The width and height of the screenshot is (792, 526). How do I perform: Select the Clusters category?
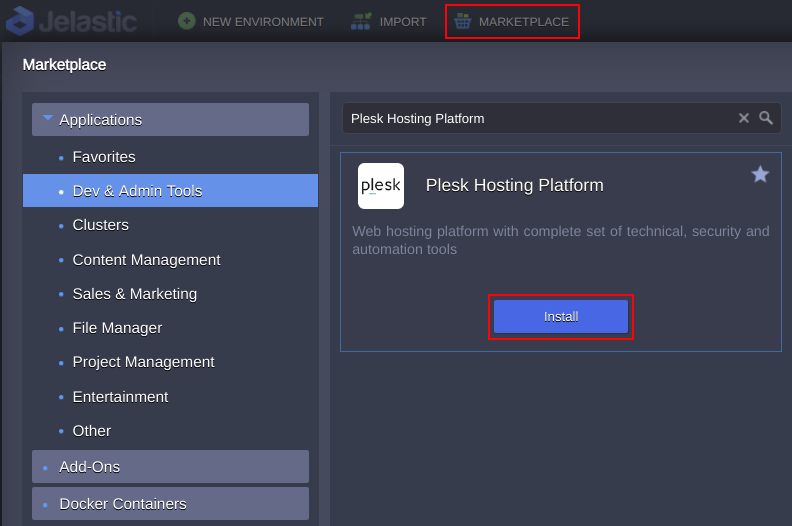(170, 225)
